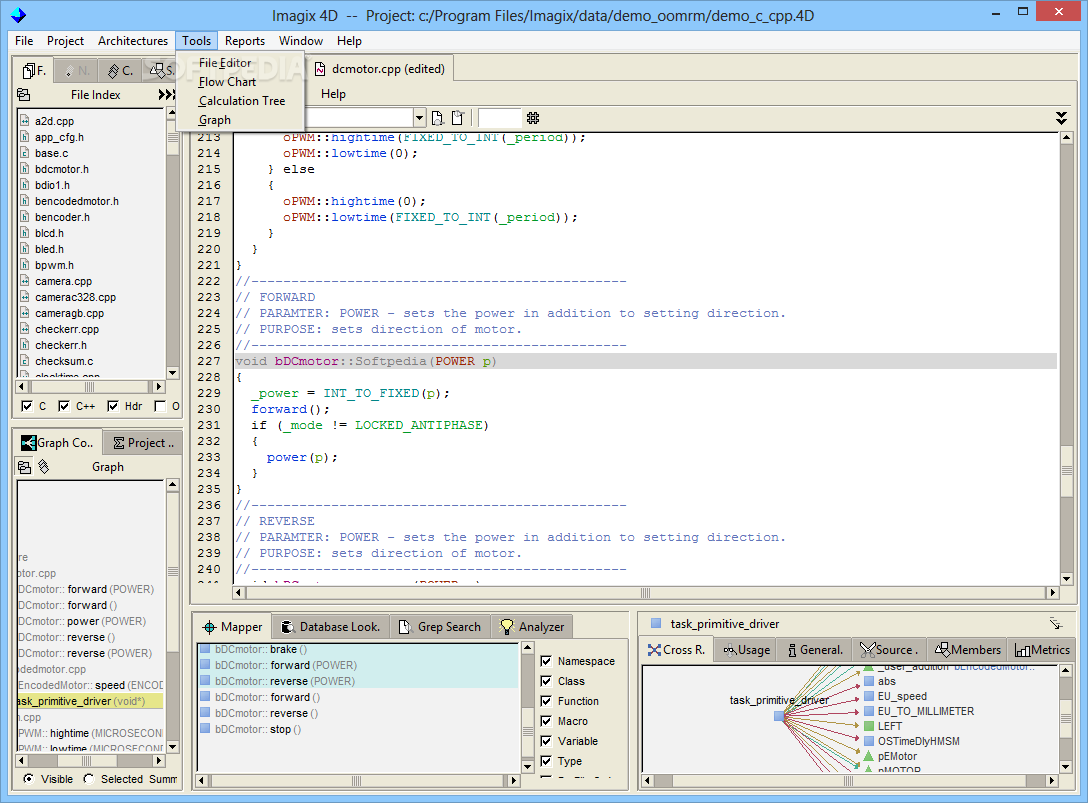Select bencodedmotor.h in the file list
Screen dimensions: 1088x803
coord(76,201)
